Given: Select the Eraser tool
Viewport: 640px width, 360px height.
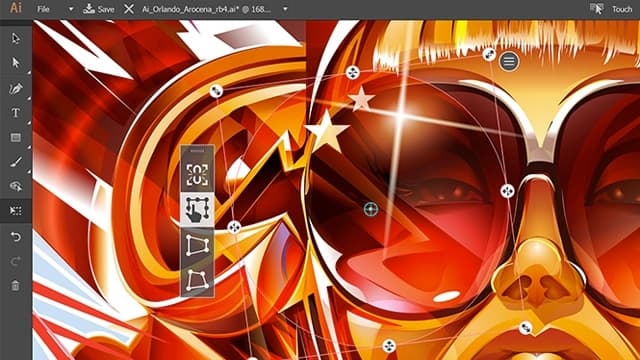Looking at the screenshot, I should [x=16, y=186].
